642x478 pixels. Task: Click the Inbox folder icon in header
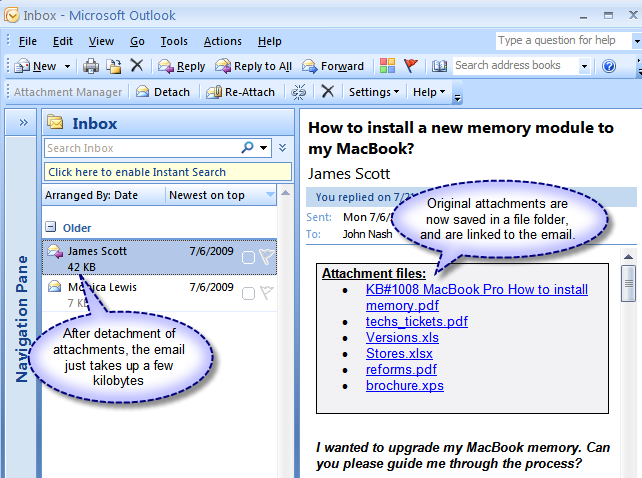coord(55,122)
